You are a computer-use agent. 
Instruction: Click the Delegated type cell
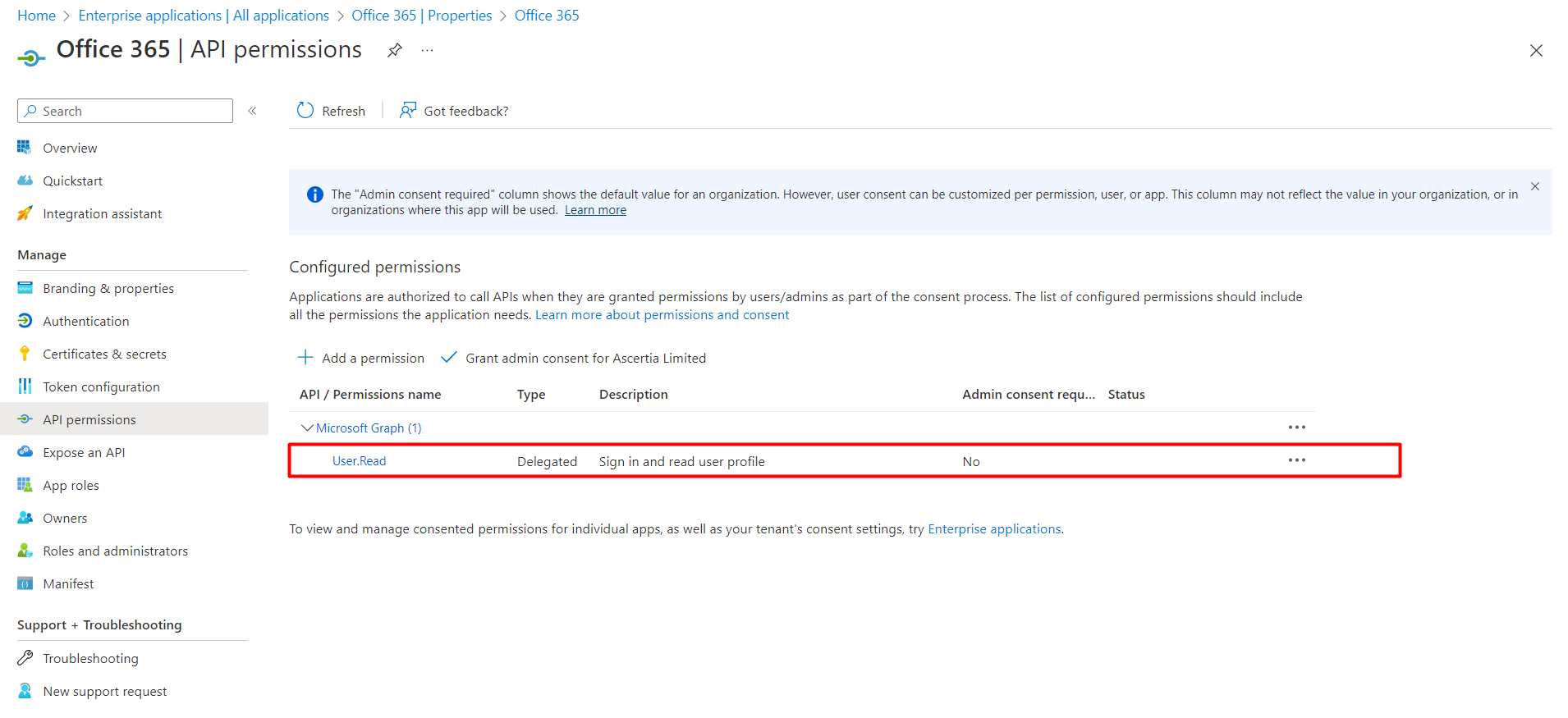click(x=547, y=462)
